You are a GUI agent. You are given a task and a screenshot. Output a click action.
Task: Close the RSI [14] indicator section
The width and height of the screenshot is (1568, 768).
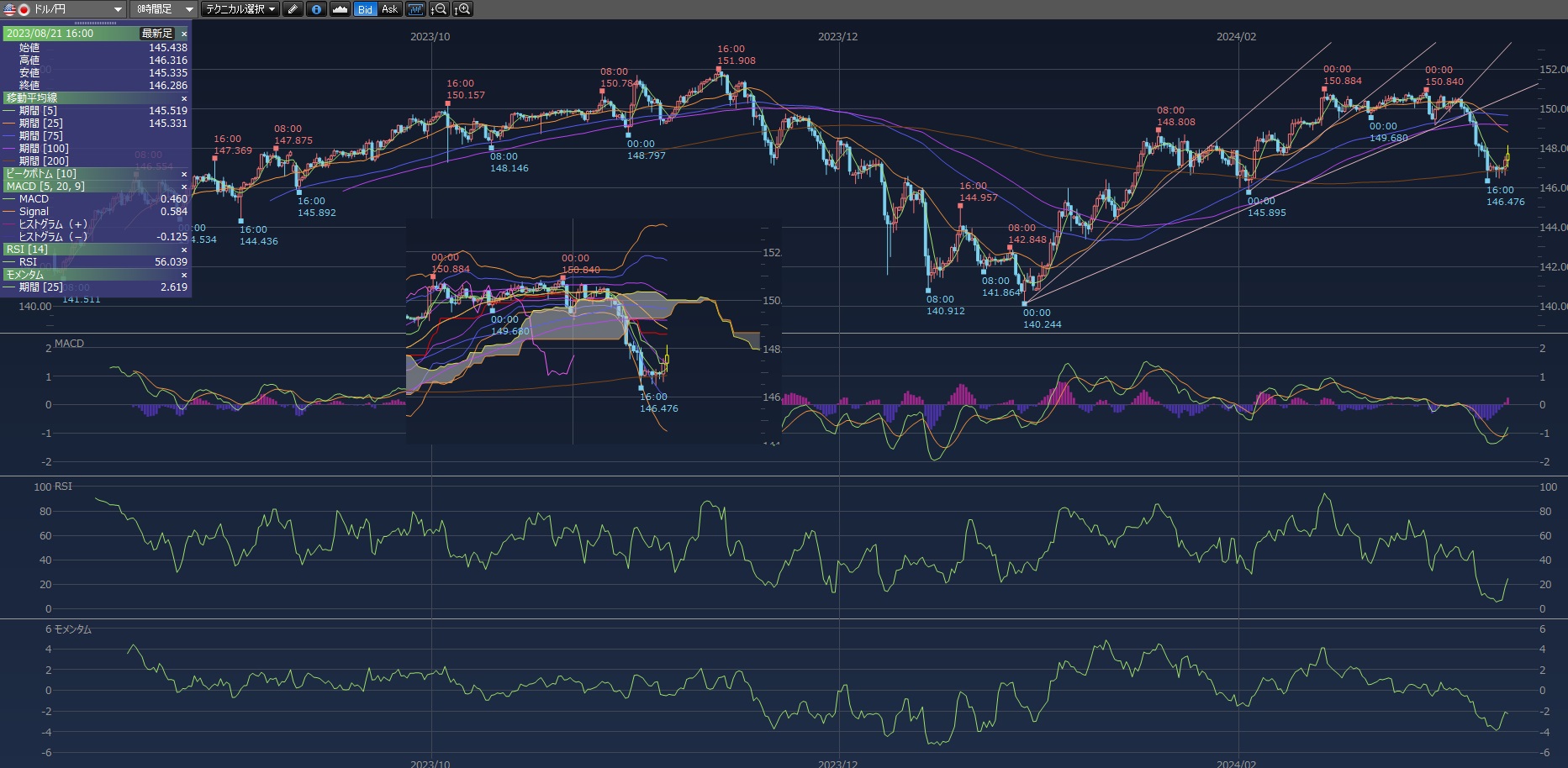point(184,250)
